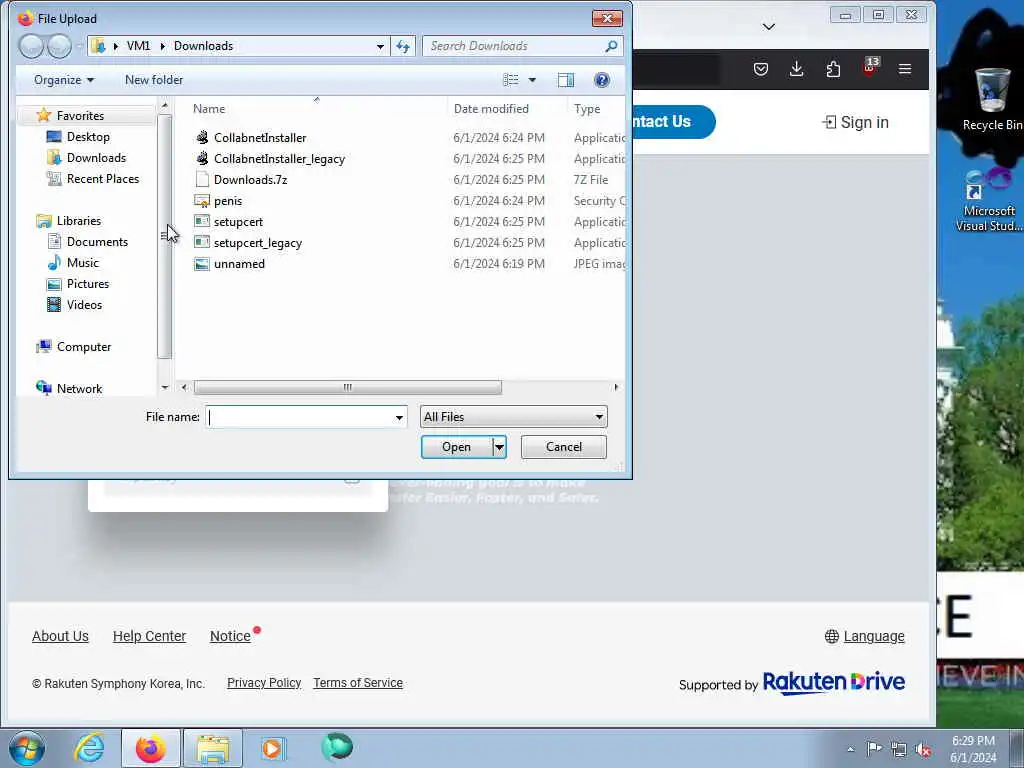Screen dimensions: 1024x768
Task: Open the Firefox hamburger menu
Action: click(x=905, y=69)
